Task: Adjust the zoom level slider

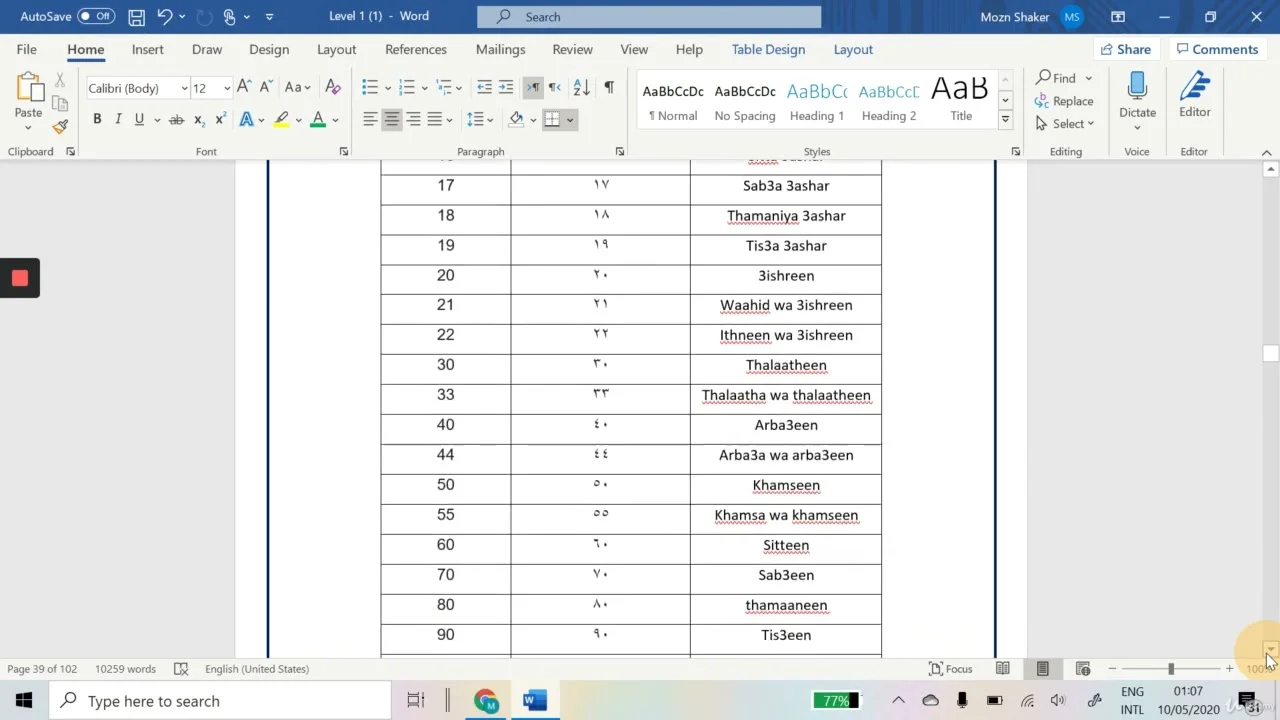Action: point(1170,669)
